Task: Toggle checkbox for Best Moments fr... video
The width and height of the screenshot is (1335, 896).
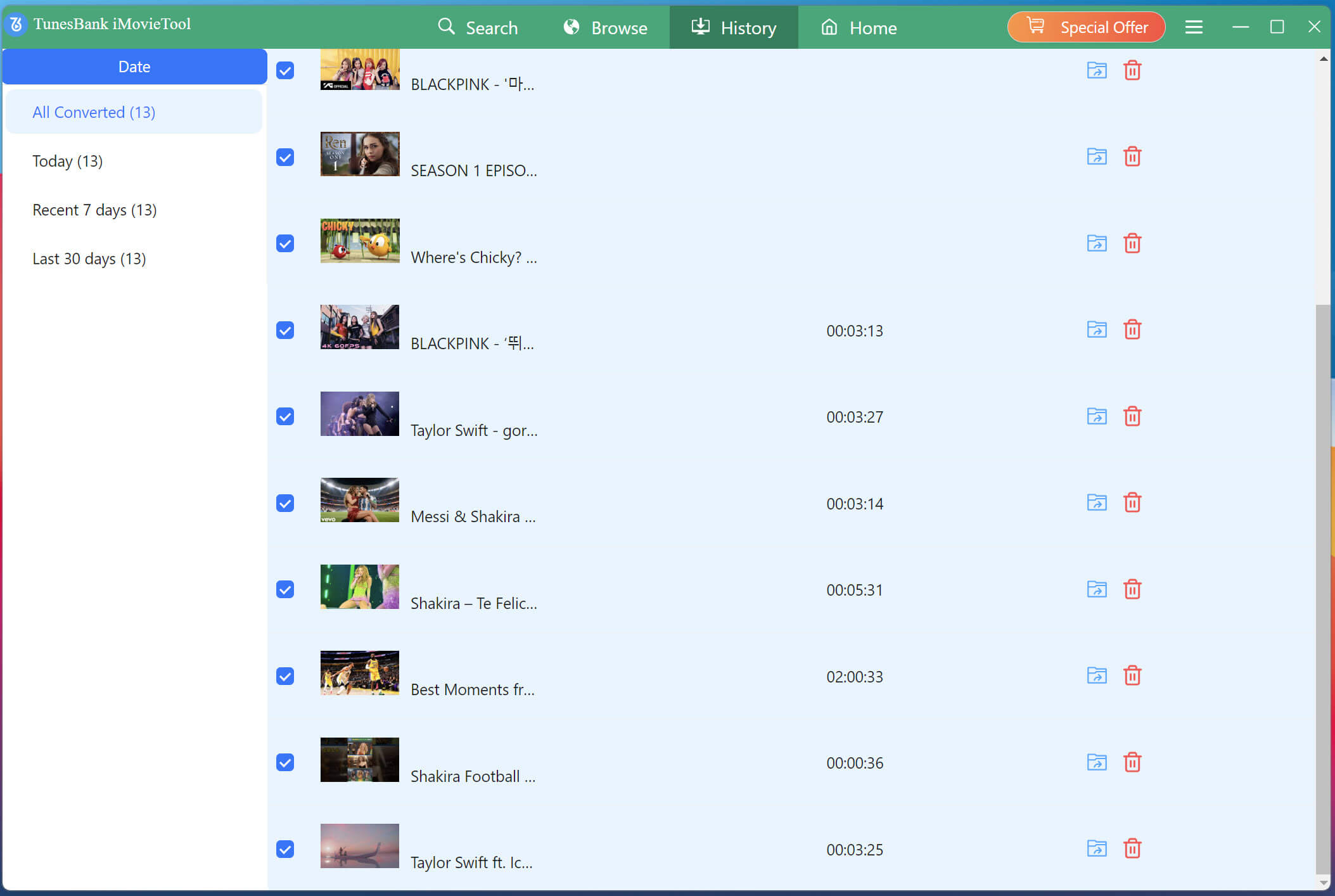Action: [285, 676]
